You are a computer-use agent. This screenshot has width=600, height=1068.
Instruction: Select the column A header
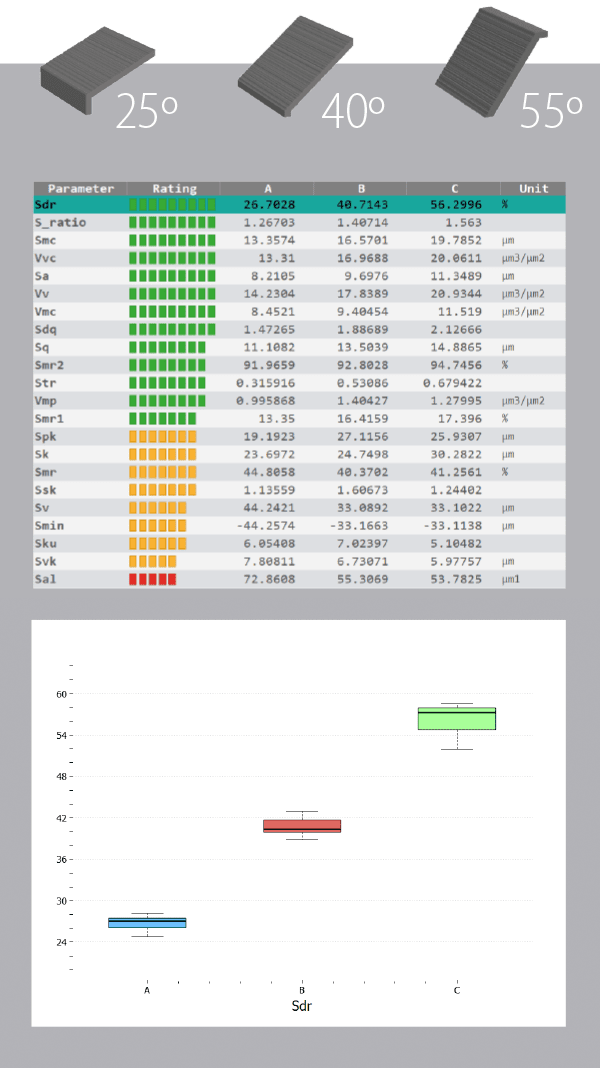267,188
